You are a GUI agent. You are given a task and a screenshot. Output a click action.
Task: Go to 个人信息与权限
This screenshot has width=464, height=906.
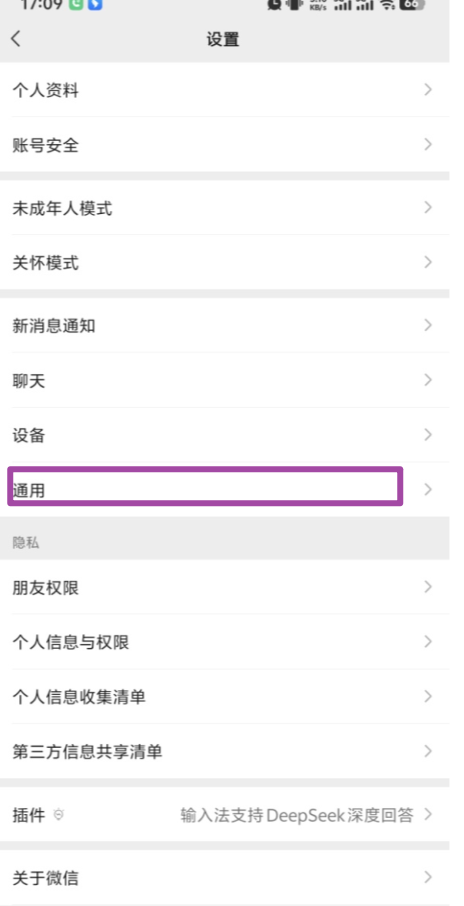coord(224,642)
